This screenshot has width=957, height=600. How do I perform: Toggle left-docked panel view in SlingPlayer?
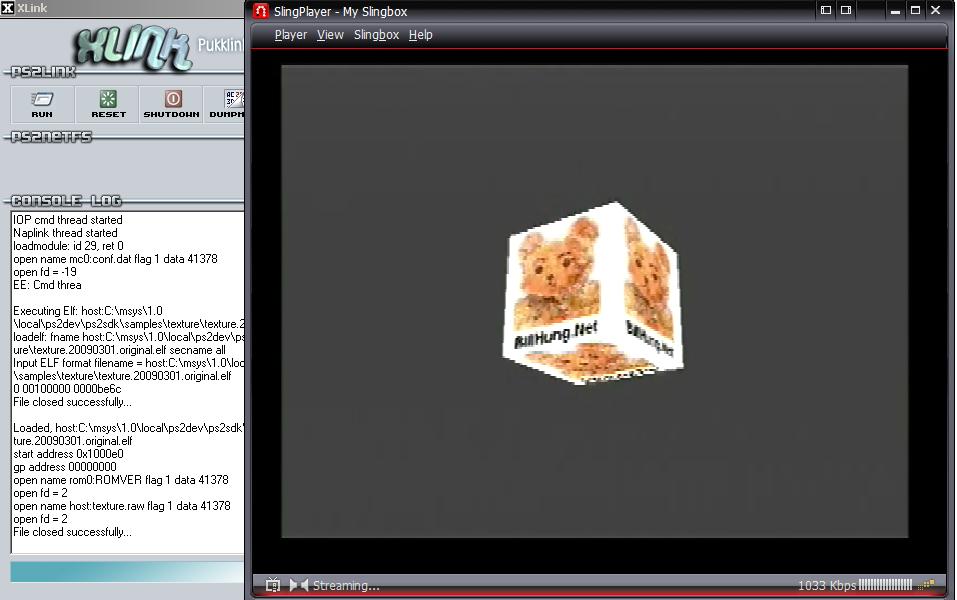click(826, 11)
